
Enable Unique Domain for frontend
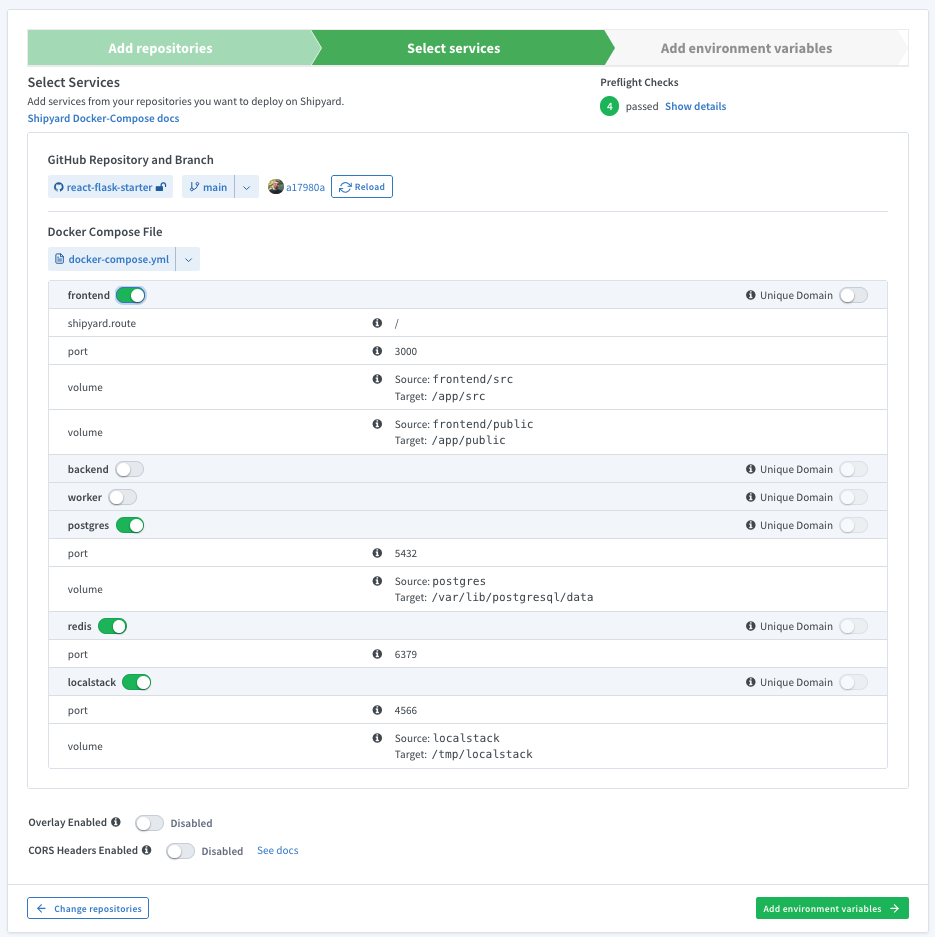pyautogui.click(x=854, y=295)
